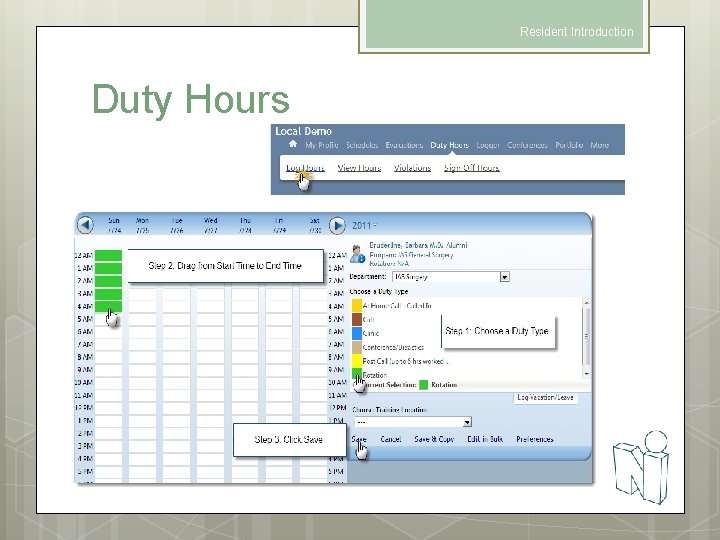Select the brown Call duty type

357,319
